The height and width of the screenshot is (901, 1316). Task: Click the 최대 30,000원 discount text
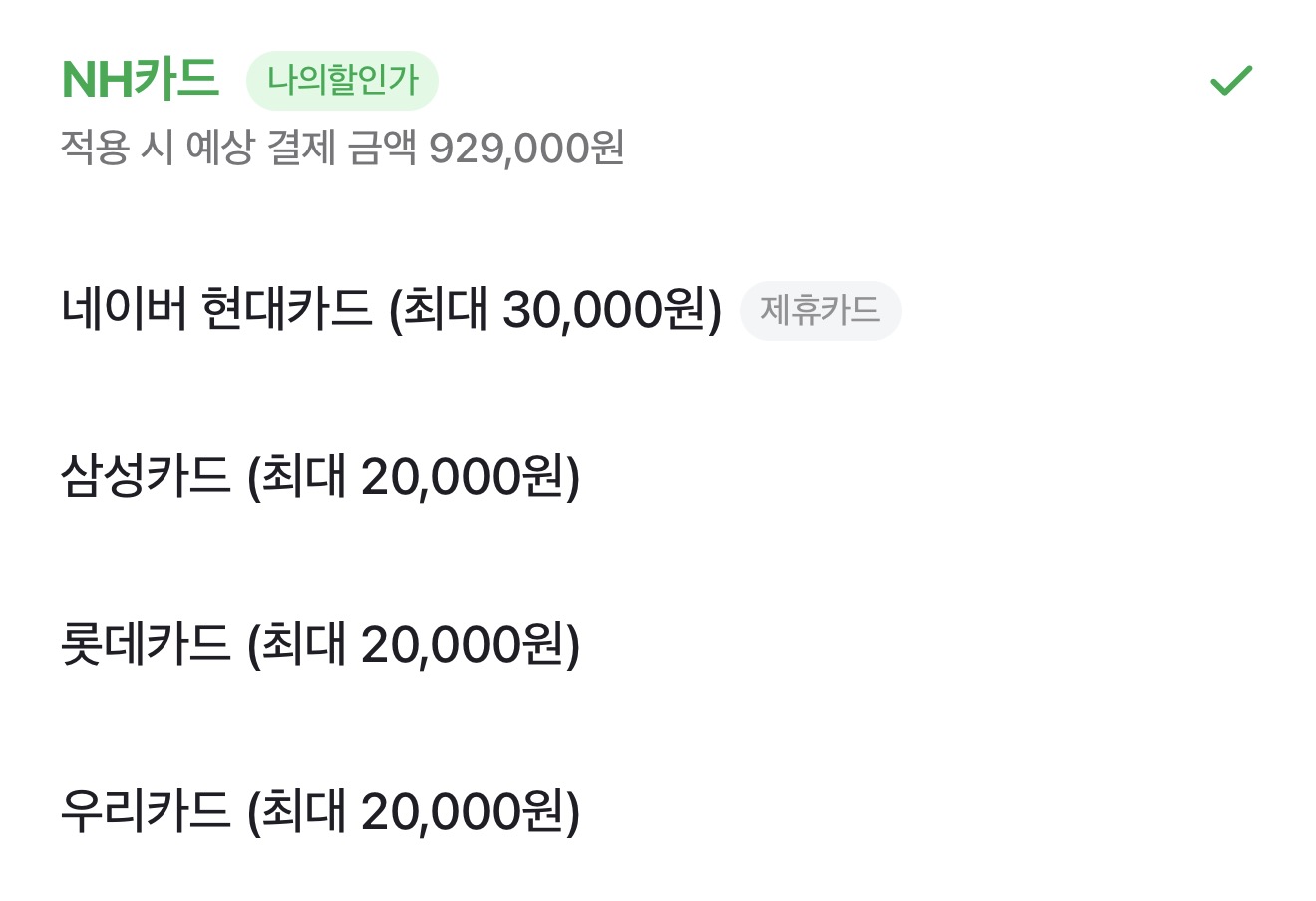[x=555, y=310]
